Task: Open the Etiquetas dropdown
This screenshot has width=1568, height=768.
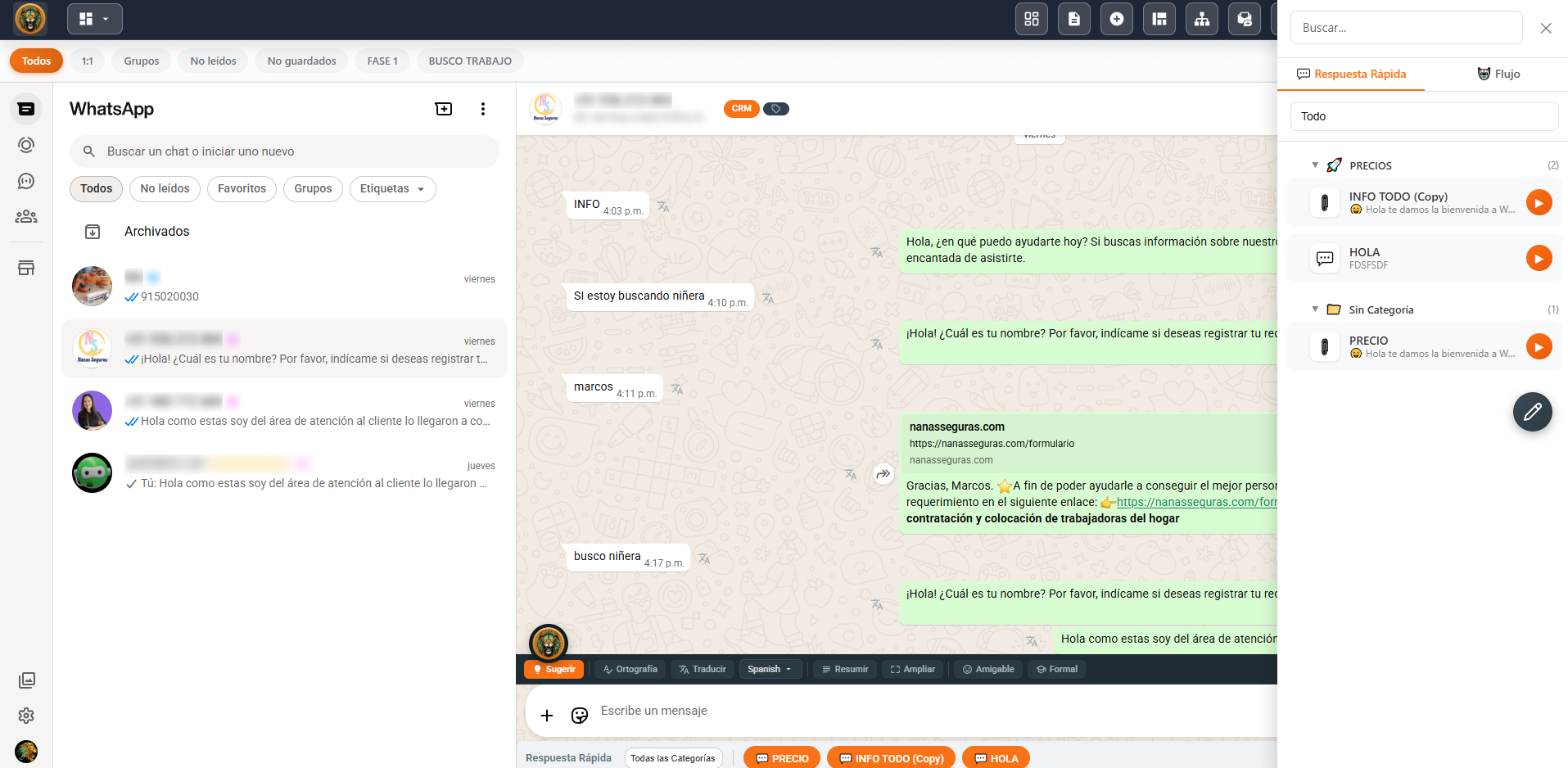Action: [392, 189]
